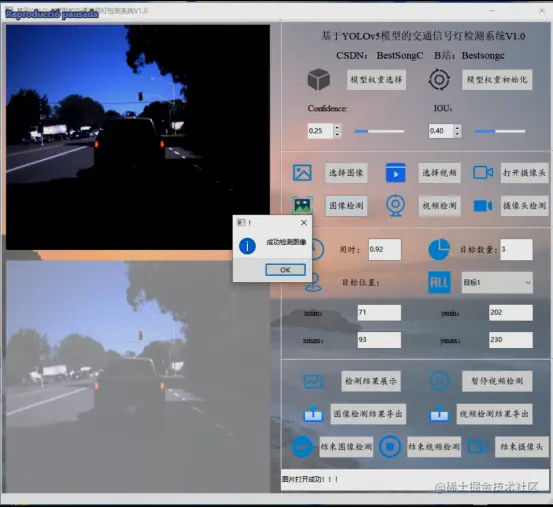The width and height of the screenshot is (553, 508).
Task: Click the 模型权重初始化 button
Action: coord(497,79)
